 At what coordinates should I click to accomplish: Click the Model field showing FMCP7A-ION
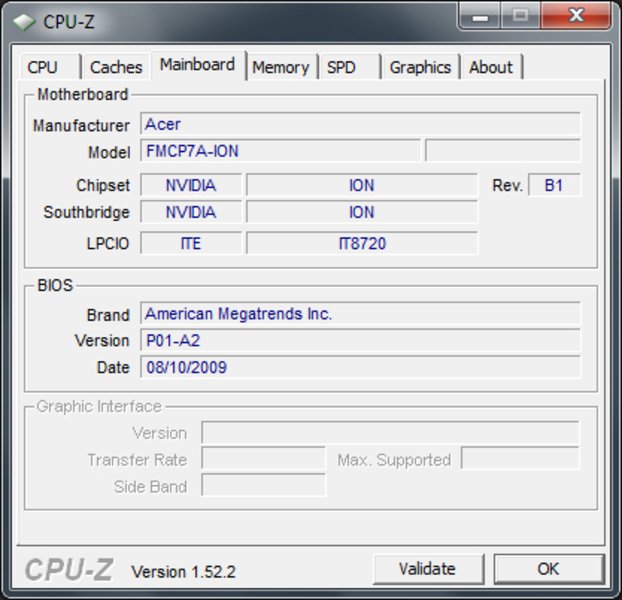point(280,151)
